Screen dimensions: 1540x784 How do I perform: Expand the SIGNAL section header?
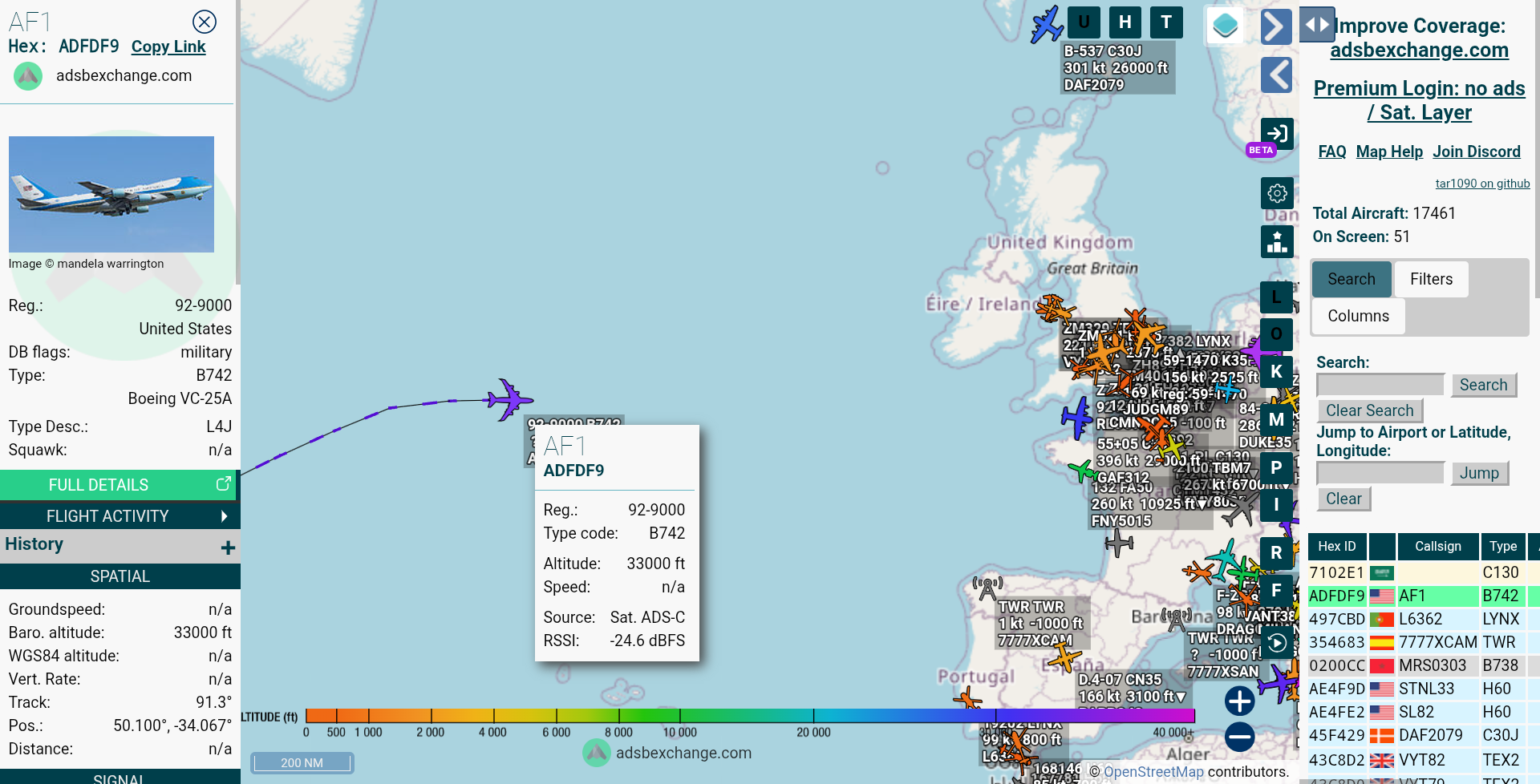(x=120, y=778)
